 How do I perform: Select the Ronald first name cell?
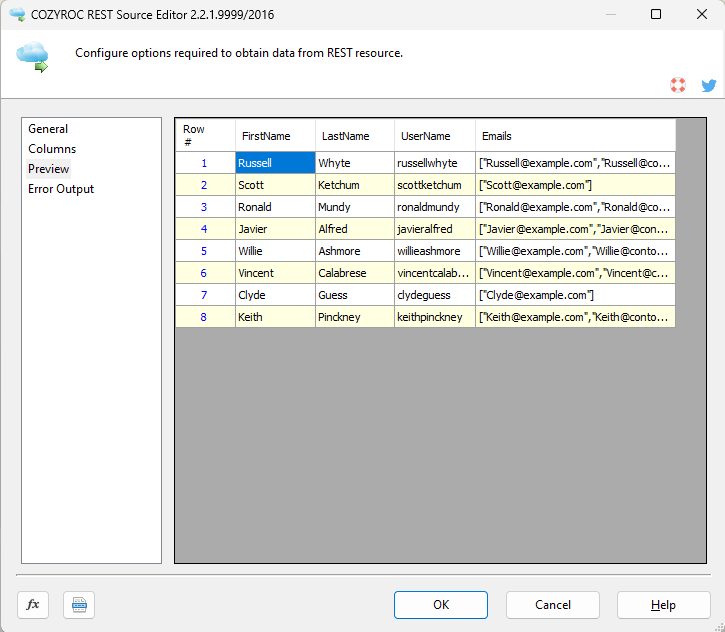275,207
